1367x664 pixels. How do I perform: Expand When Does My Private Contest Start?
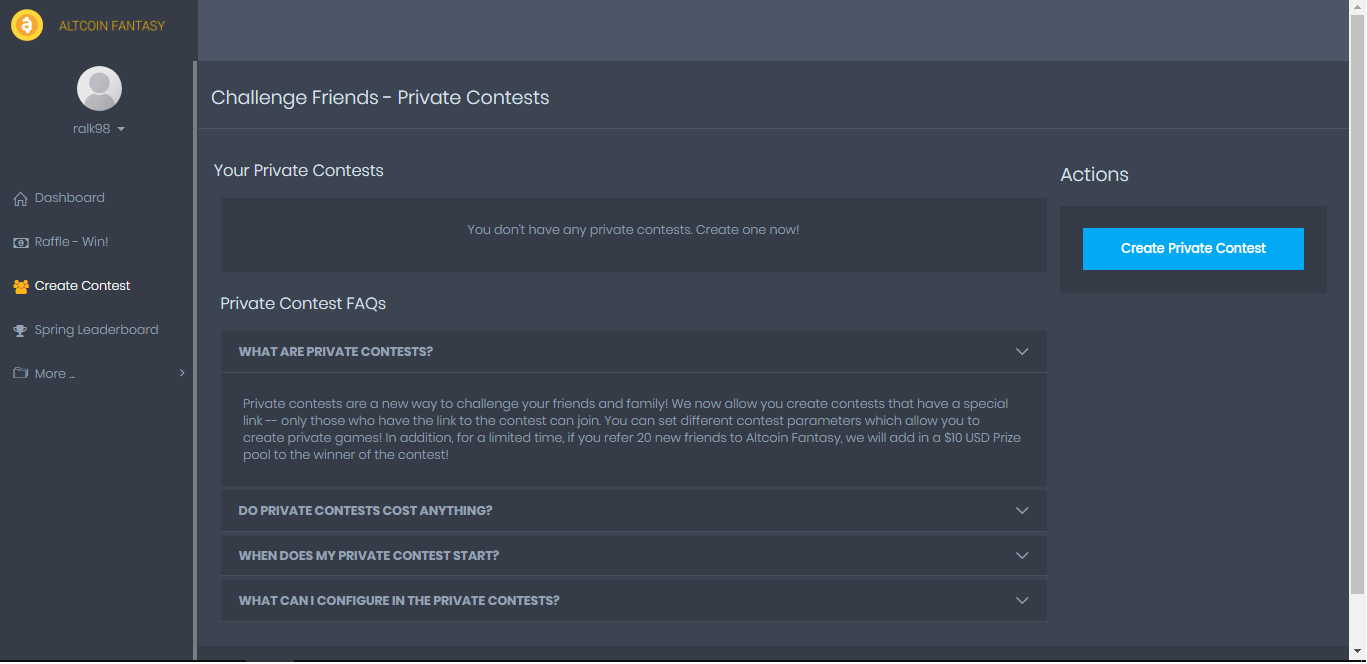pos(634,556)
